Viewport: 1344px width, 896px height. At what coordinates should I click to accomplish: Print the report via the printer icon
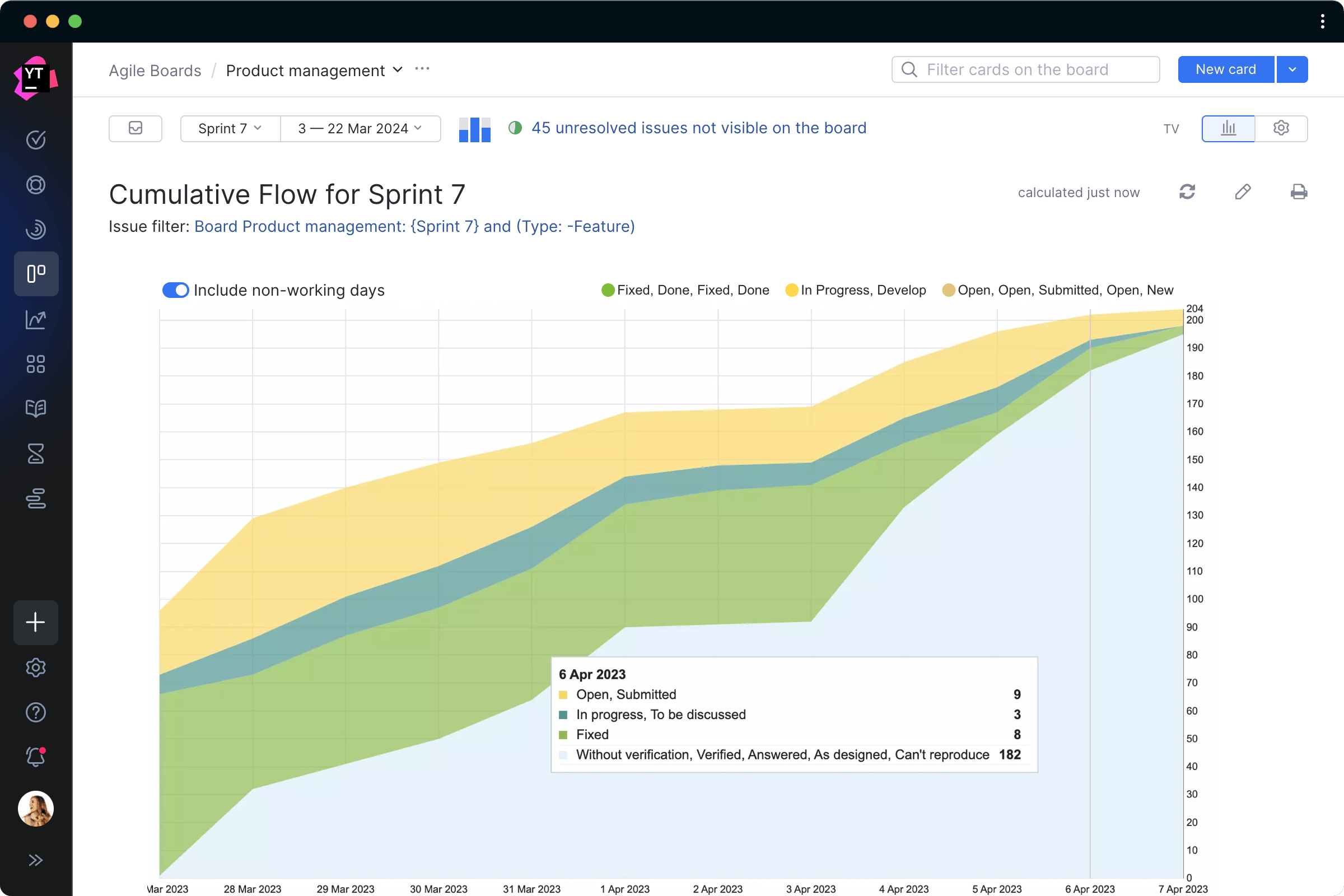click(x=1299, y=192)
